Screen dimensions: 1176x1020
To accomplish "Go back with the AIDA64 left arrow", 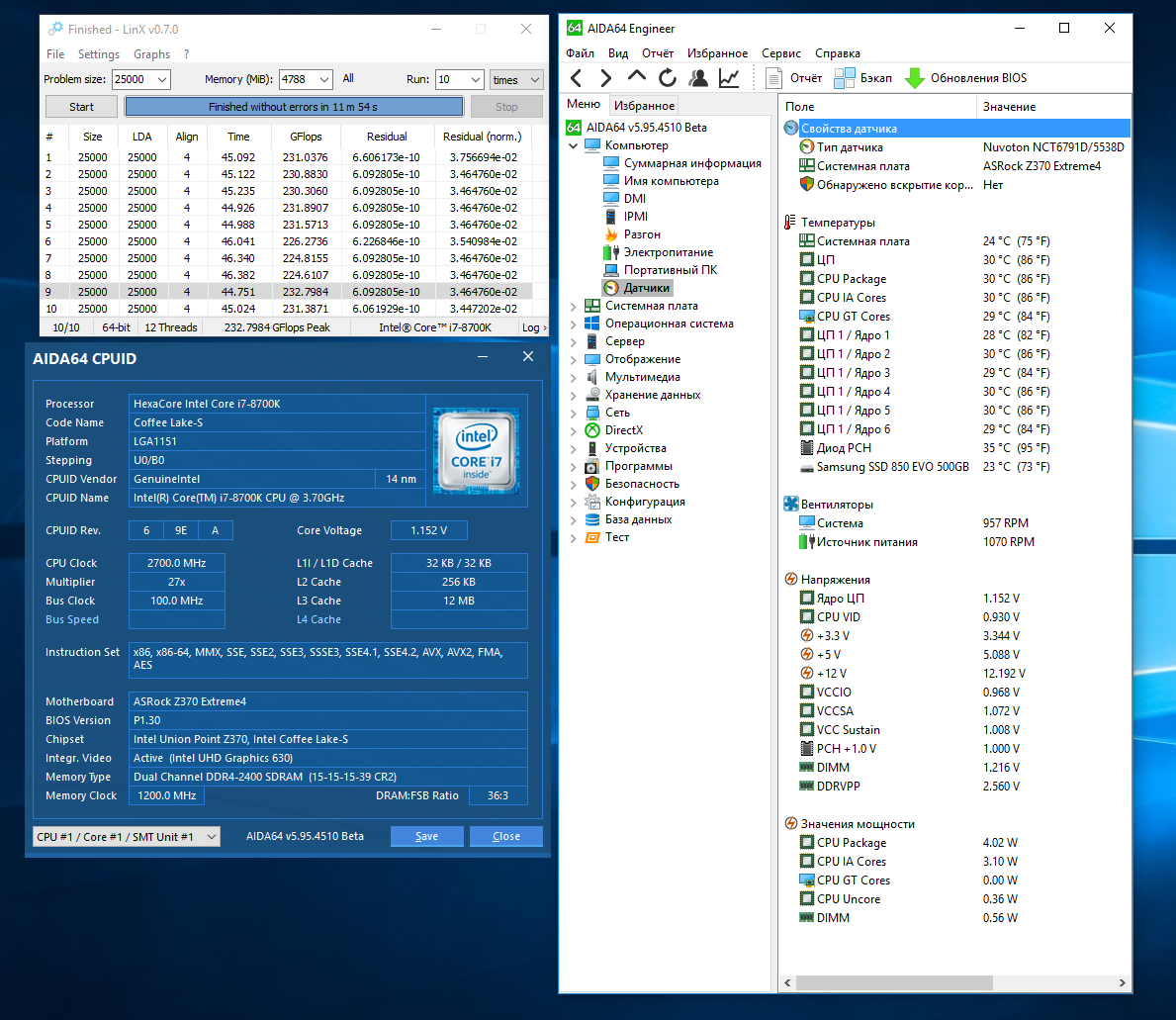I will [x=576, y=78].
